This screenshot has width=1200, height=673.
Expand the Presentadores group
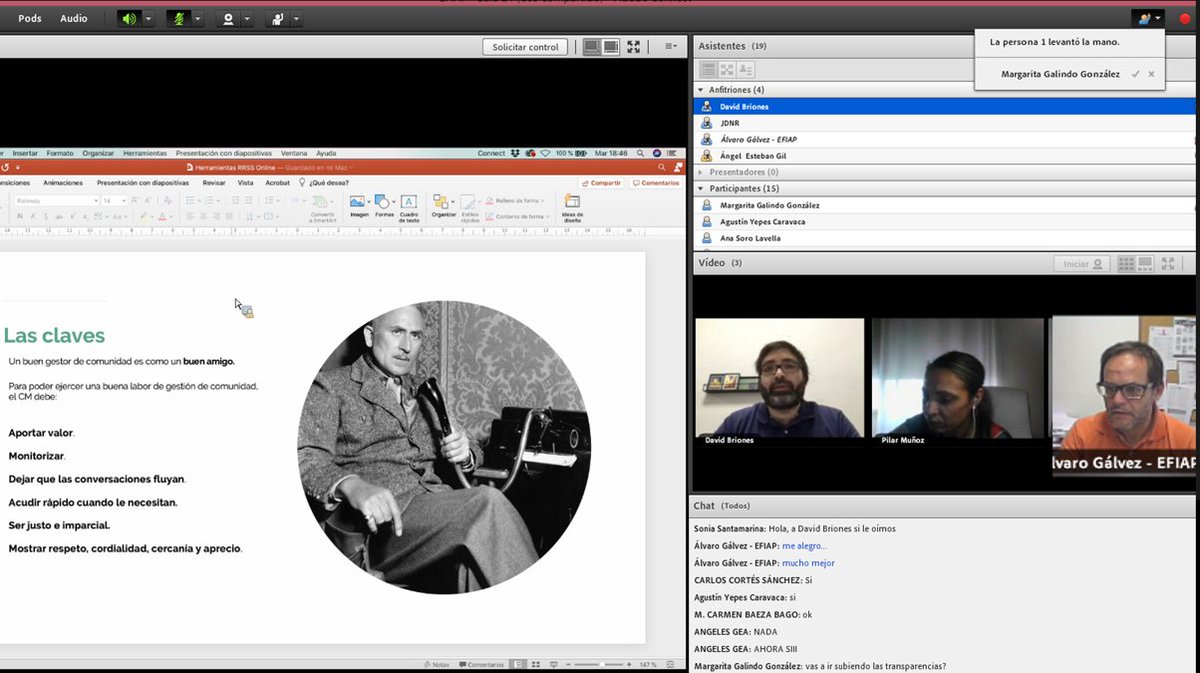[700, 172]
